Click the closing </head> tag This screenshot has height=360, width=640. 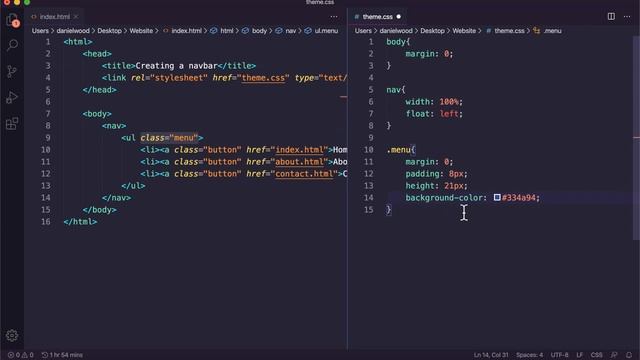click(x=100, y=90)
